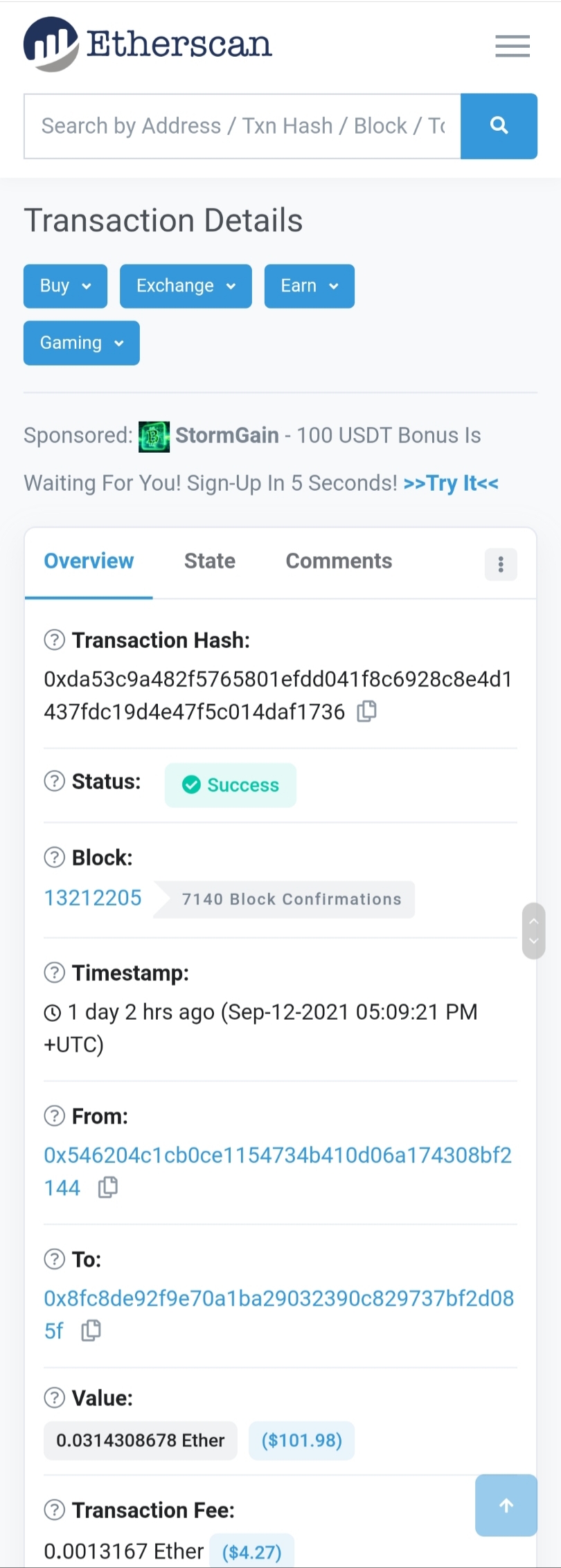Switch to the Comments tab

click(339, 561)
